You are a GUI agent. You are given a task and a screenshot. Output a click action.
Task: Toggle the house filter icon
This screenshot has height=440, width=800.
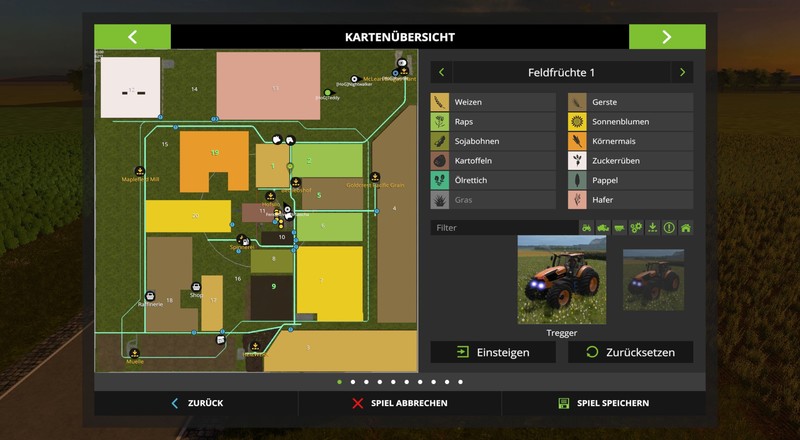[685, 228]
